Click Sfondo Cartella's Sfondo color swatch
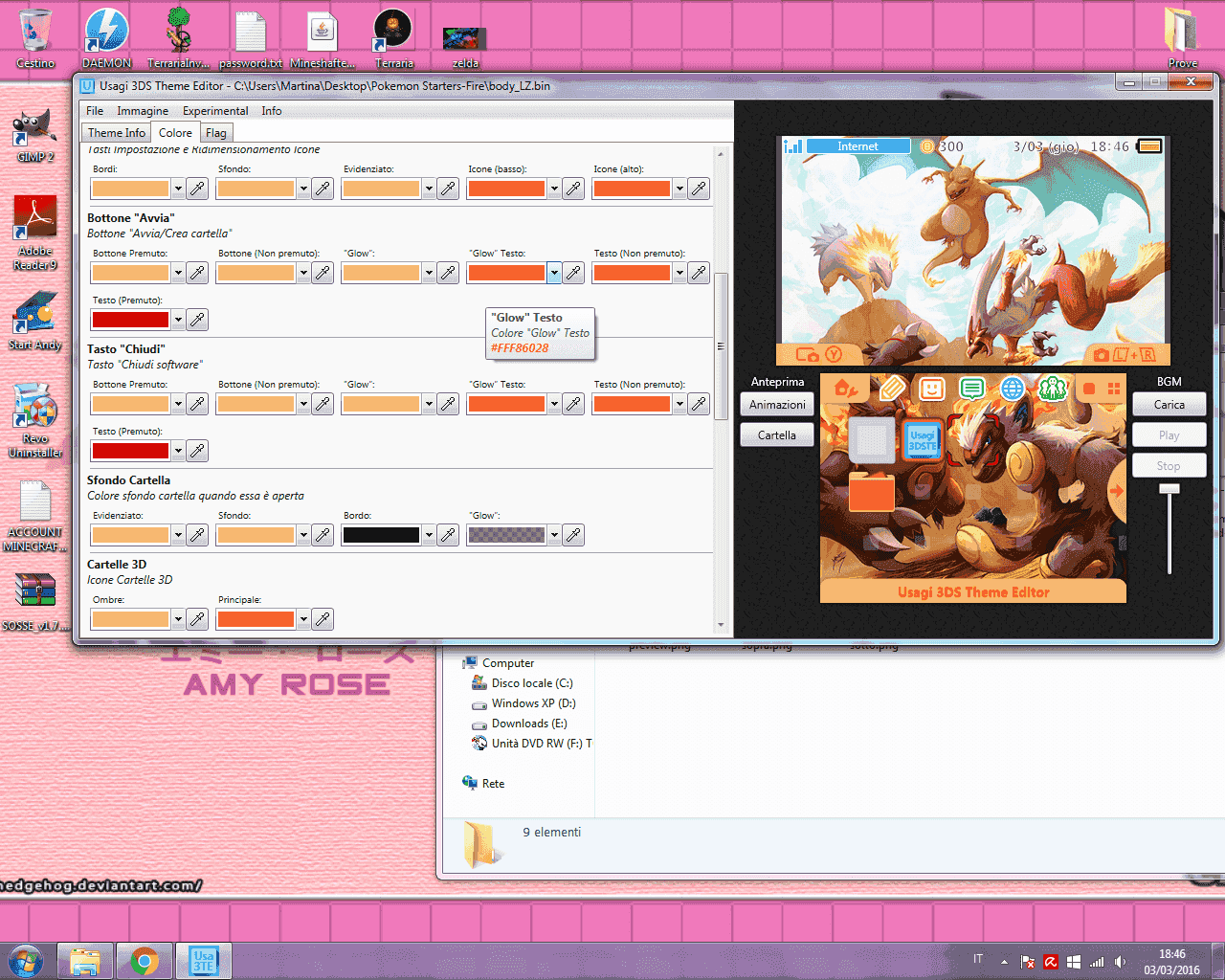The height and width of the screenshot is (980, 1225). click(x=256, y=535)
